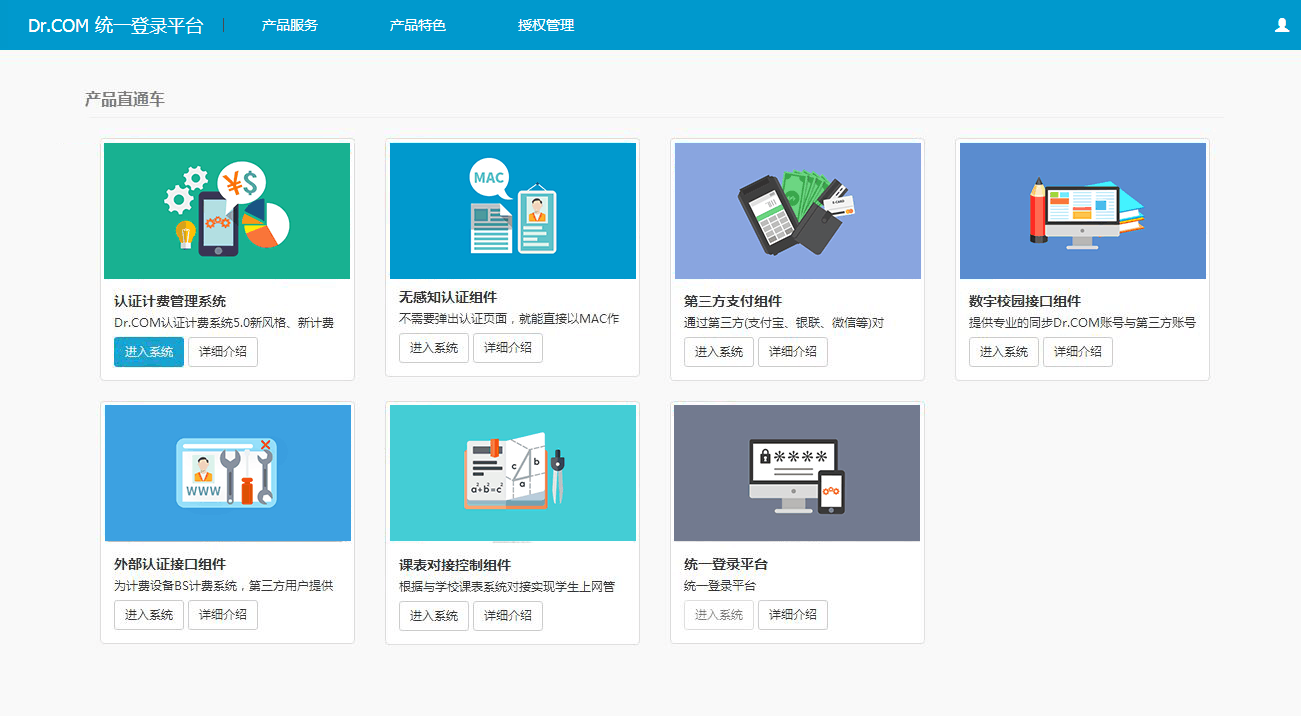
Task: Open the 授权管理 menu
Action: [x=546, y=25]
